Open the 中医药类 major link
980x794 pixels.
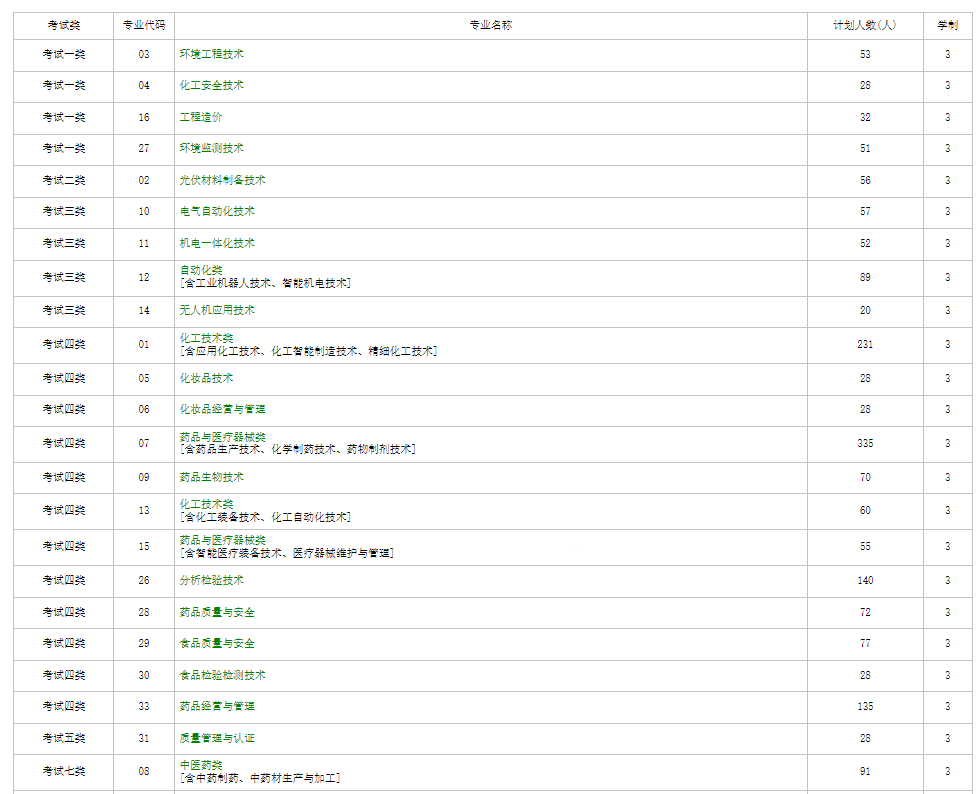click(201, 765)
